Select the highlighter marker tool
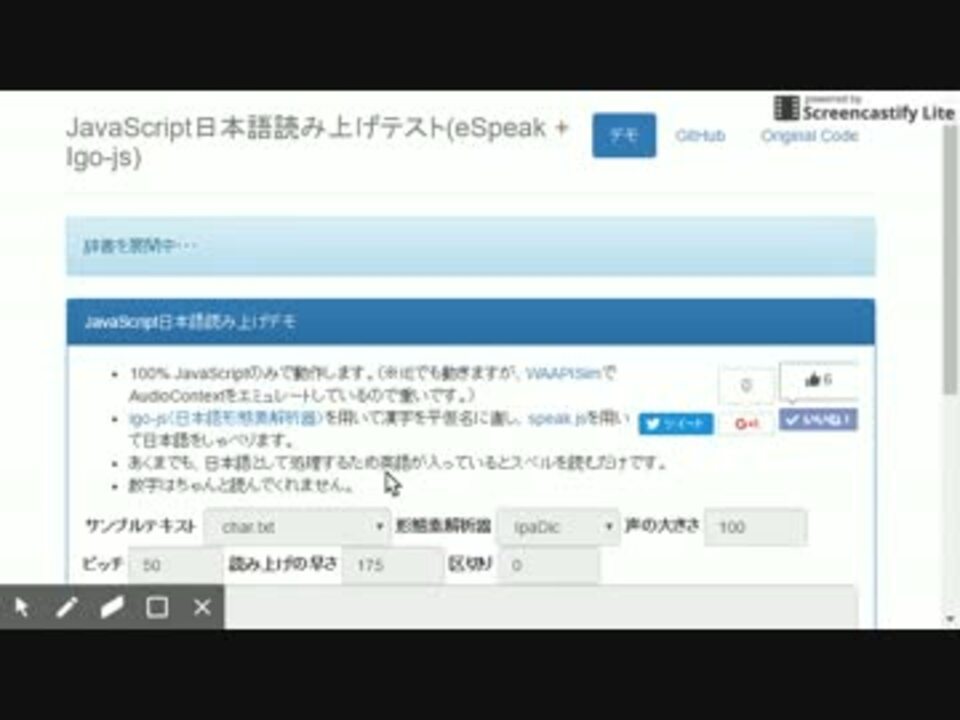 click(x=110, y=606)
